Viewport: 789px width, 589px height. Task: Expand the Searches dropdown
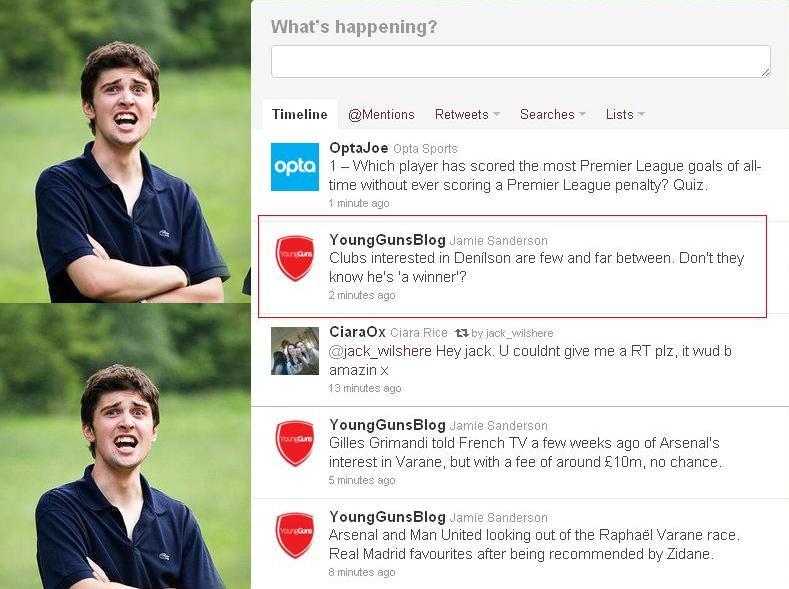[x=553, y=115]
